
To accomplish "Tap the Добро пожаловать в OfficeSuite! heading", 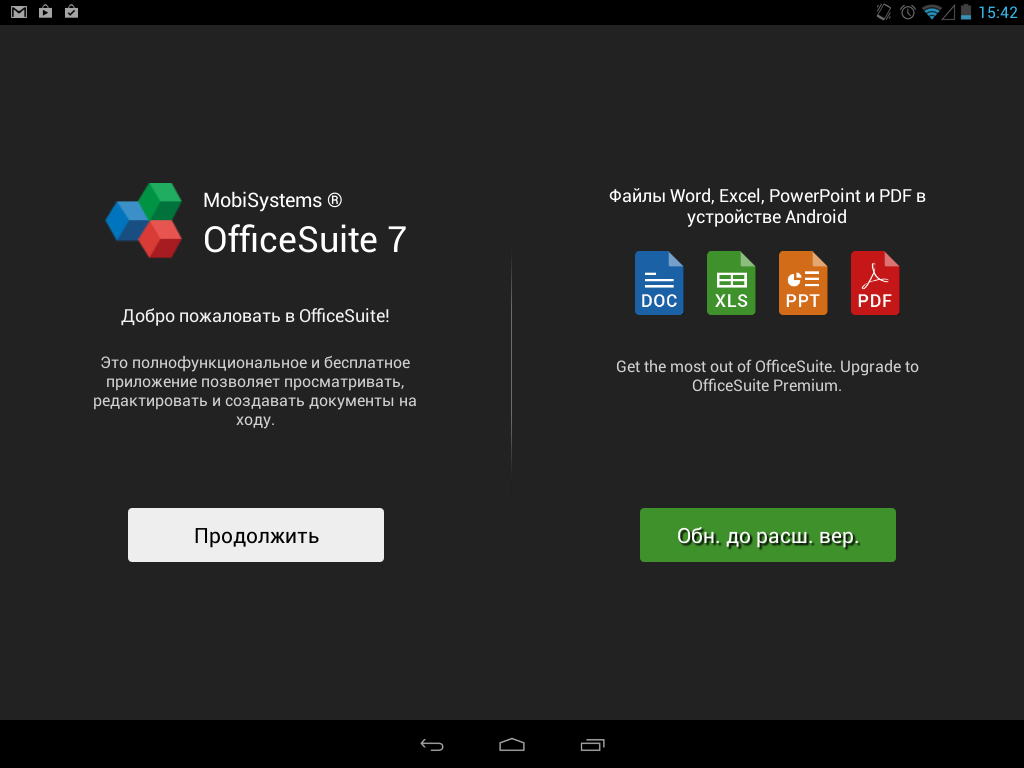I will pos(255,316).
